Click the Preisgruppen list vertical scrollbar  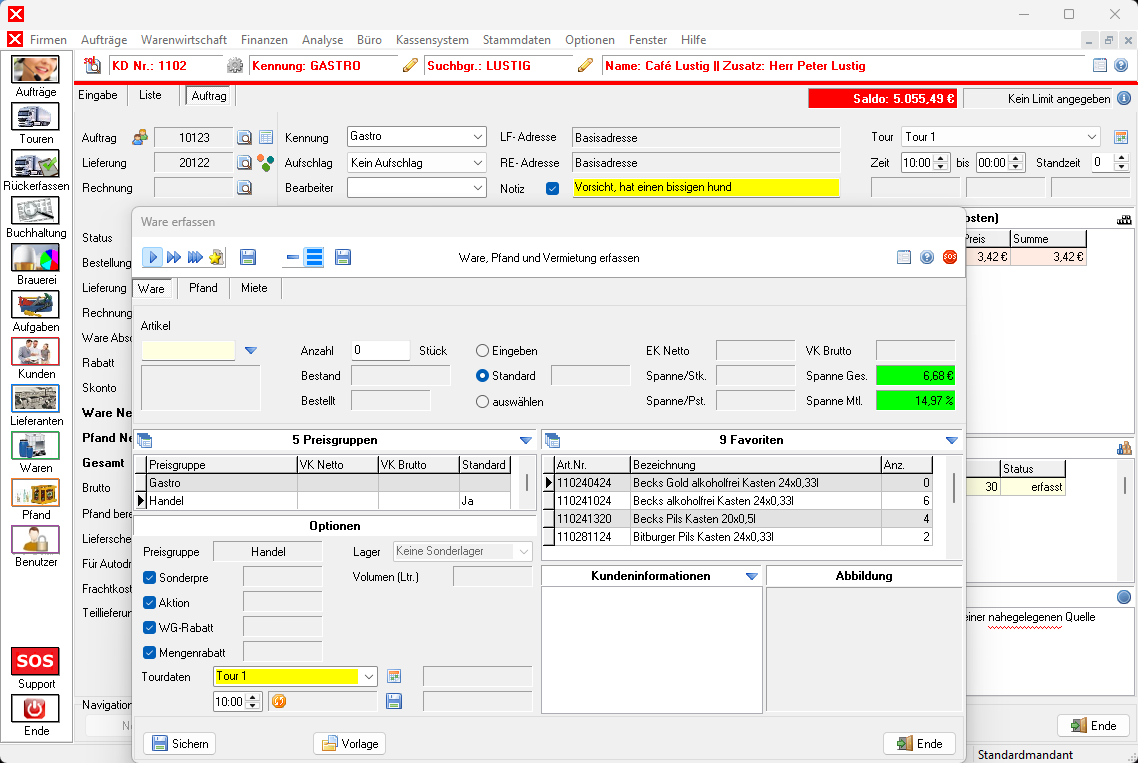pyautogui.click(x=527, y=483)
